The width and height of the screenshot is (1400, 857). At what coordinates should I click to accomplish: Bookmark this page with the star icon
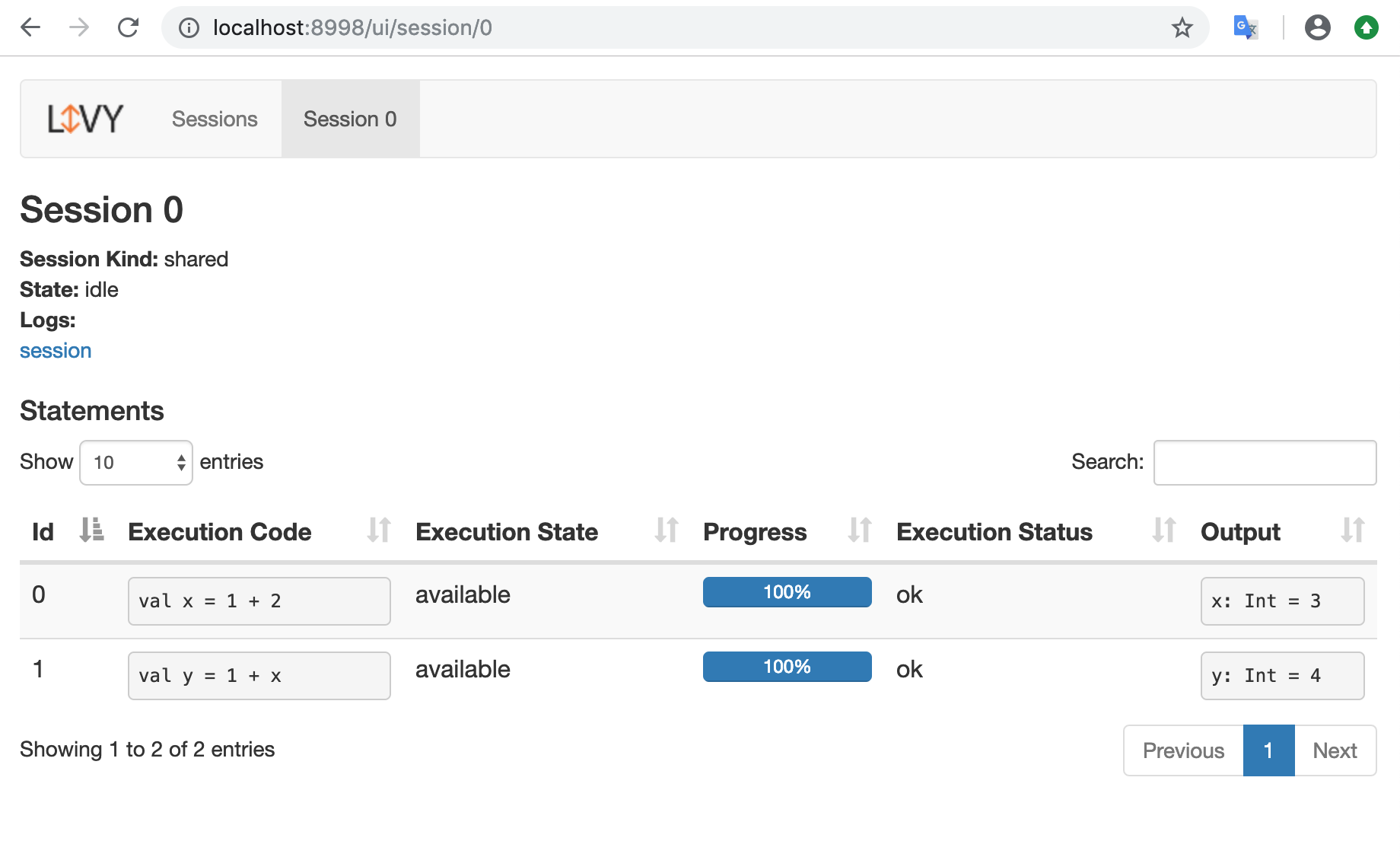pyautogui.click(x=1182, y=27)
